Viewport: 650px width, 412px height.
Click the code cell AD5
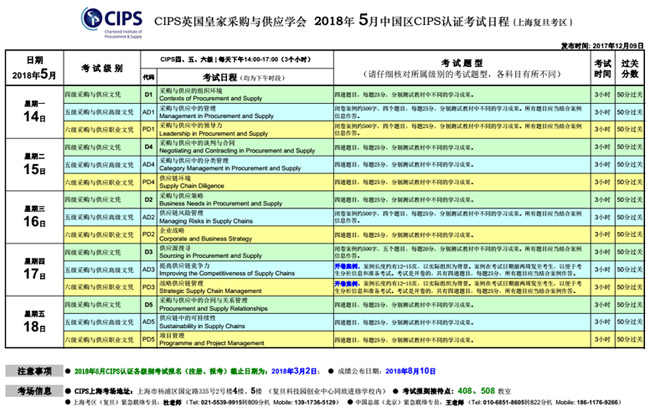[x=149, y=322]
